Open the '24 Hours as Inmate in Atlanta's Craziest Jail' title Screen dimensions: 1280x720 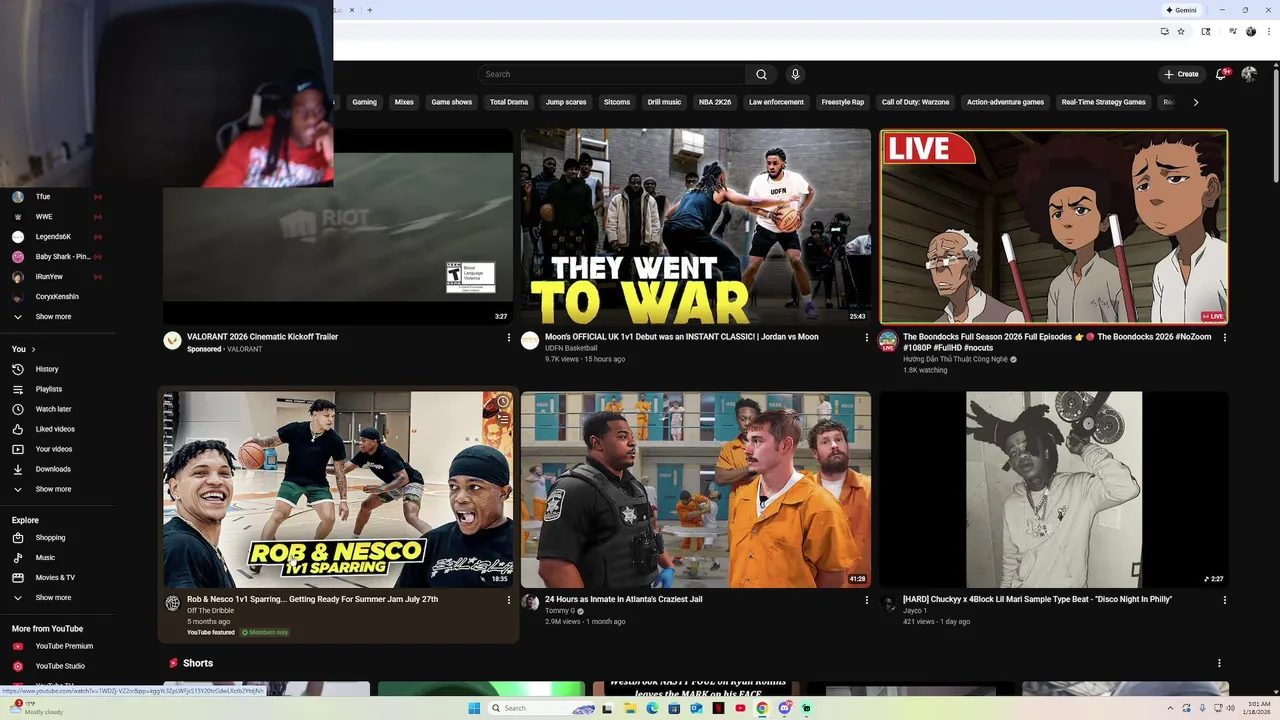(x=624, y=599)
